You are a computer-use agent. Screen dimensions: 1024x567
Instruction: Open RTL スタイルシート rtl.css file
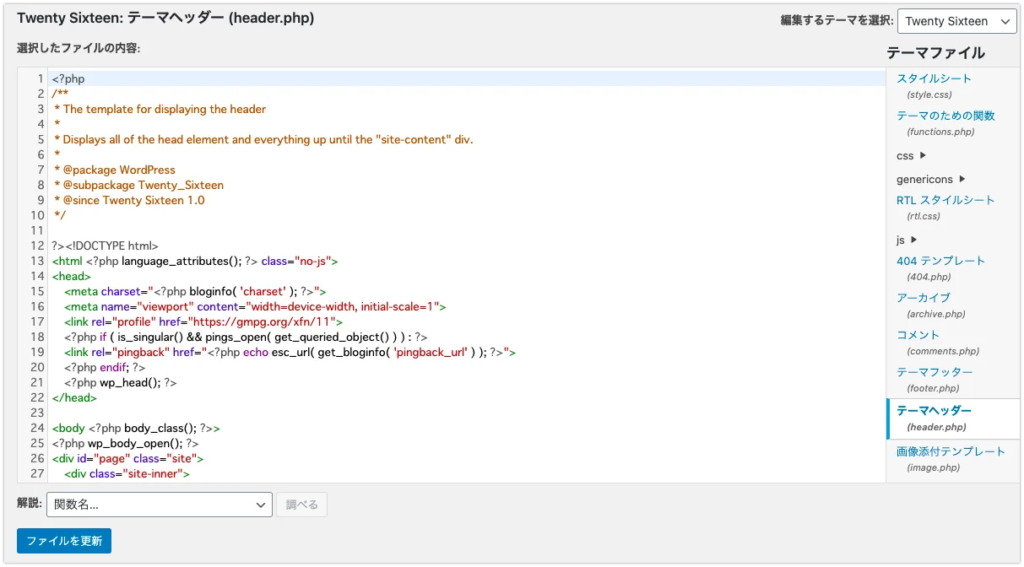tap(945, 200)
